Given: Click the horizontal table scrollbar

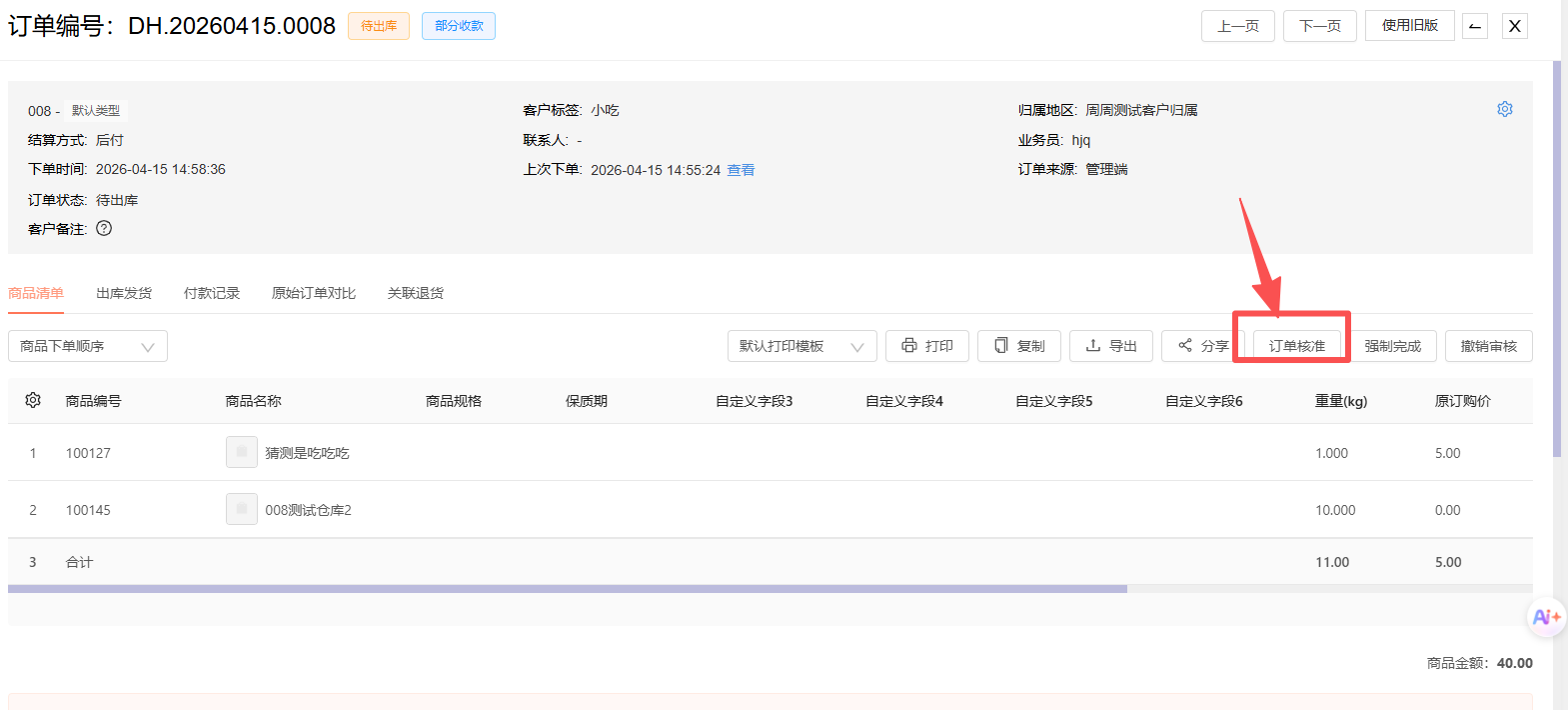Looking at the screenshot, I should click(x=568, y=589).
